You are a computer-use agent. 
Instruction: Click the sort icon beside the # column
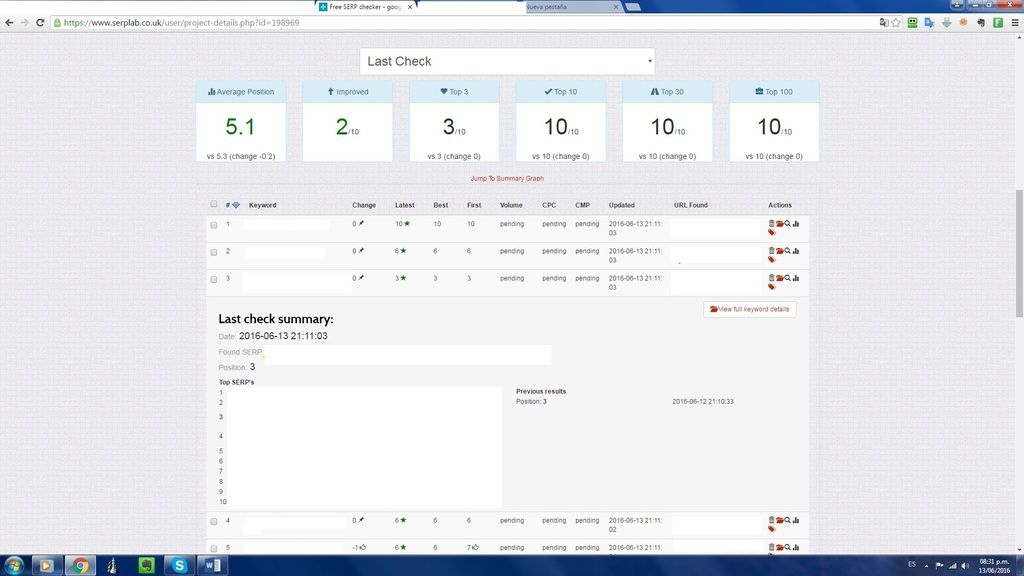pos(236,205)
